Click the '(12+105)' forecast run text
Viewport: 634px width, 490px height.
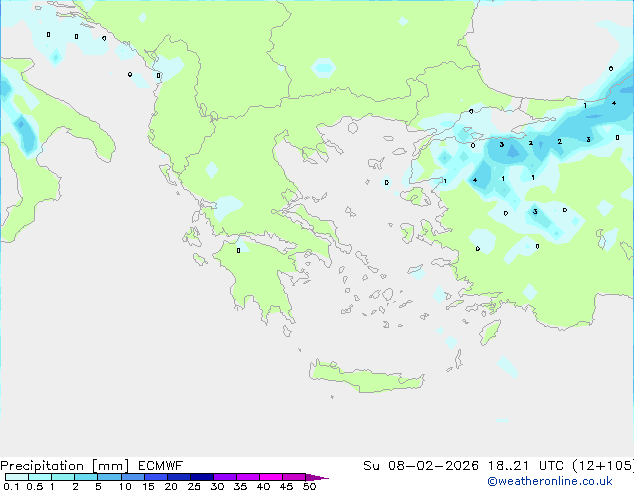click(603, 466)
